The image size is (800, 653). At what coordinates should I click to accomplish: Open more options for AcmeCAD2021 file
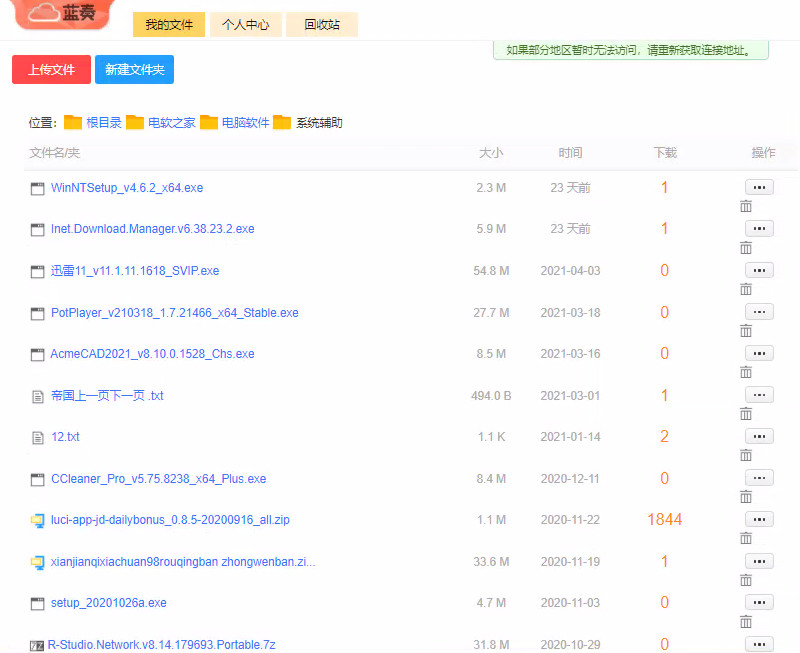point(759,354)
